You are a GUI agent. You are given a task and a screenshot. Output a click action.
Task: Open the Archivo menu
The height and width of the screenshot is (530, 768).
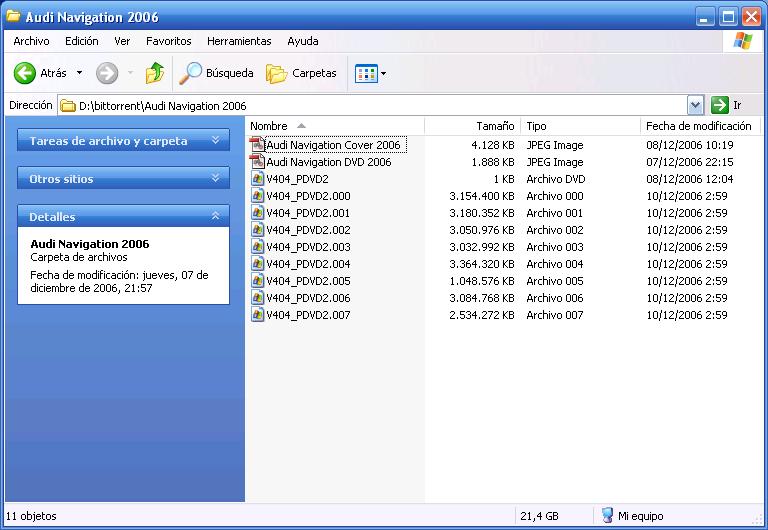click(31, 41)
